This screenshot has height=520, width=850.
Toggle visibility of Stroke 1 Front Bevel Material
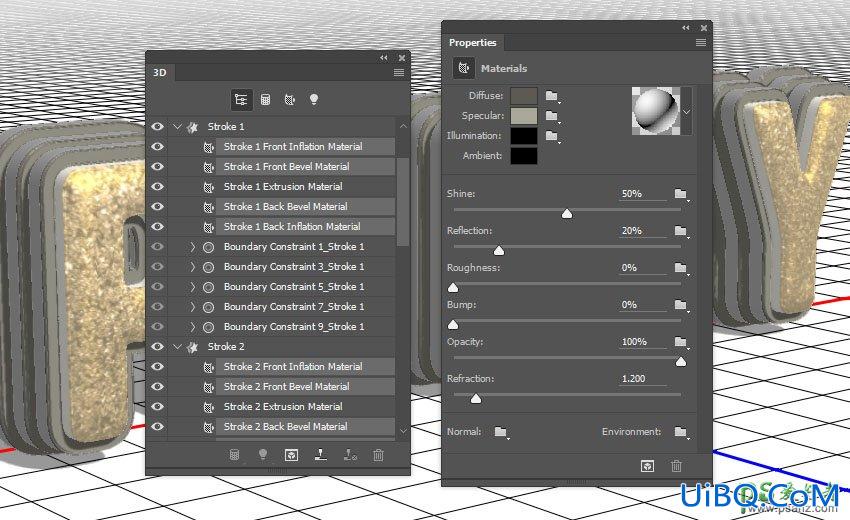pyautogui.click(x=157, y=166)
